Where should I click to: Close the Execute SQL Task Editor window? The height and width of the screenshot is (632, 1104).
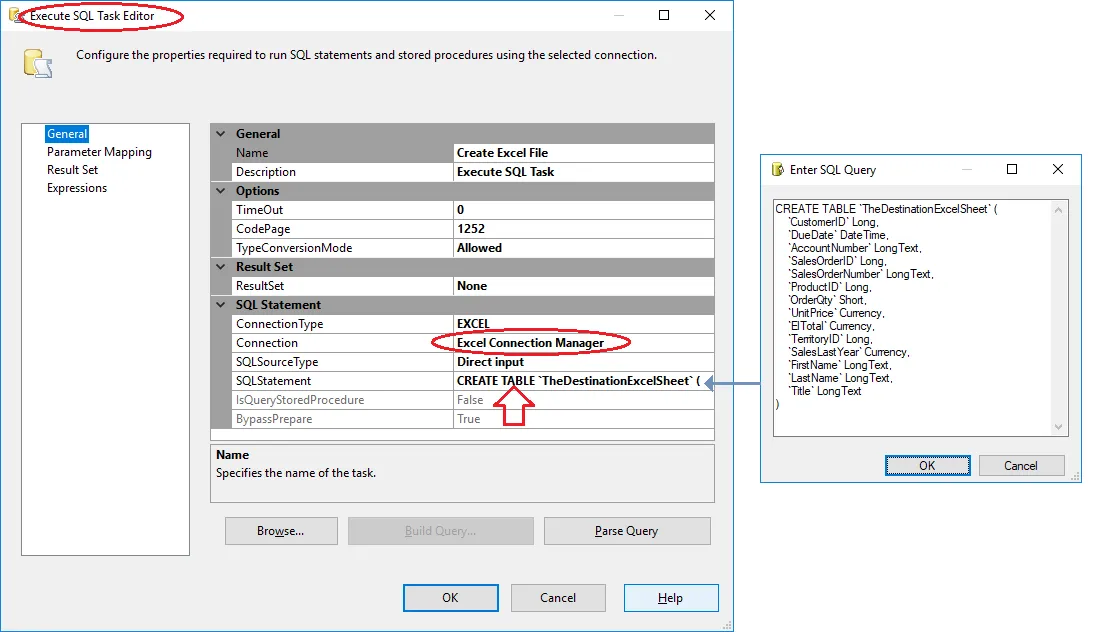(710, 15)
